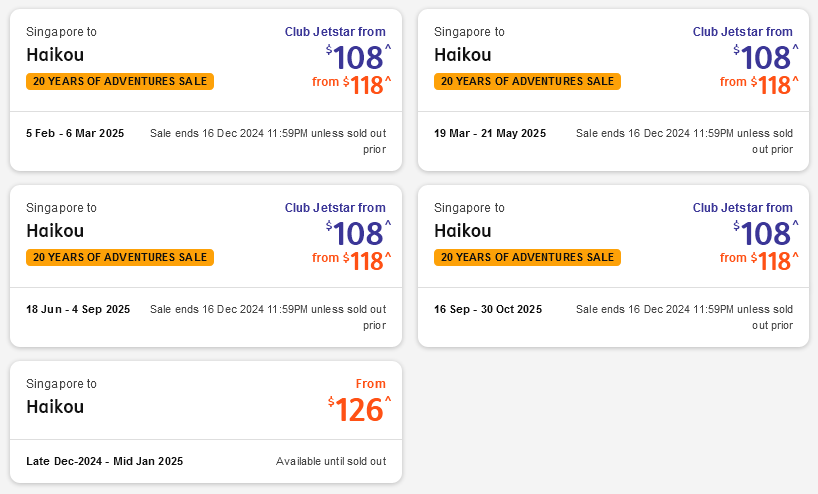
Task: Click the Late Dec-2024 - Mid Jan 2025 dates
Action: tap(105, 461)
